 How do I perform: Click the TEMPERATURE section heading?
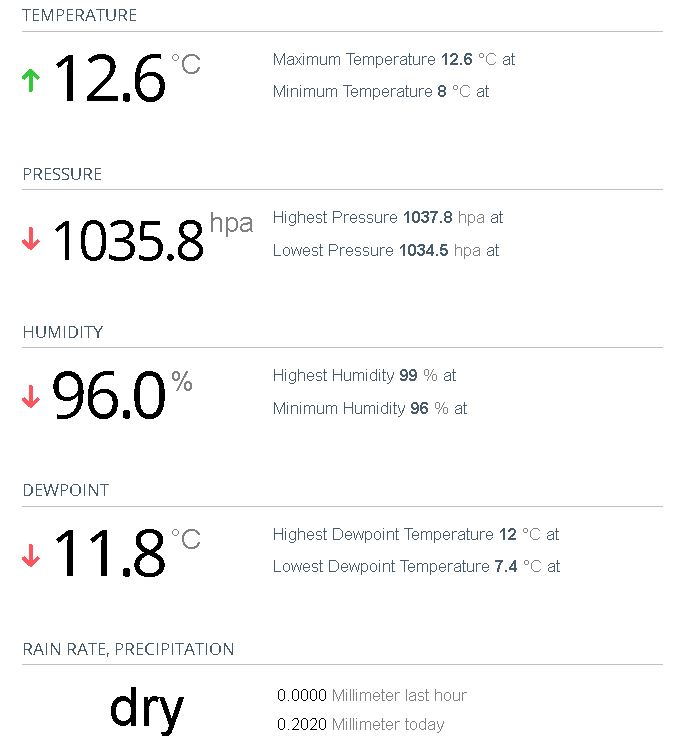point(79,16)
